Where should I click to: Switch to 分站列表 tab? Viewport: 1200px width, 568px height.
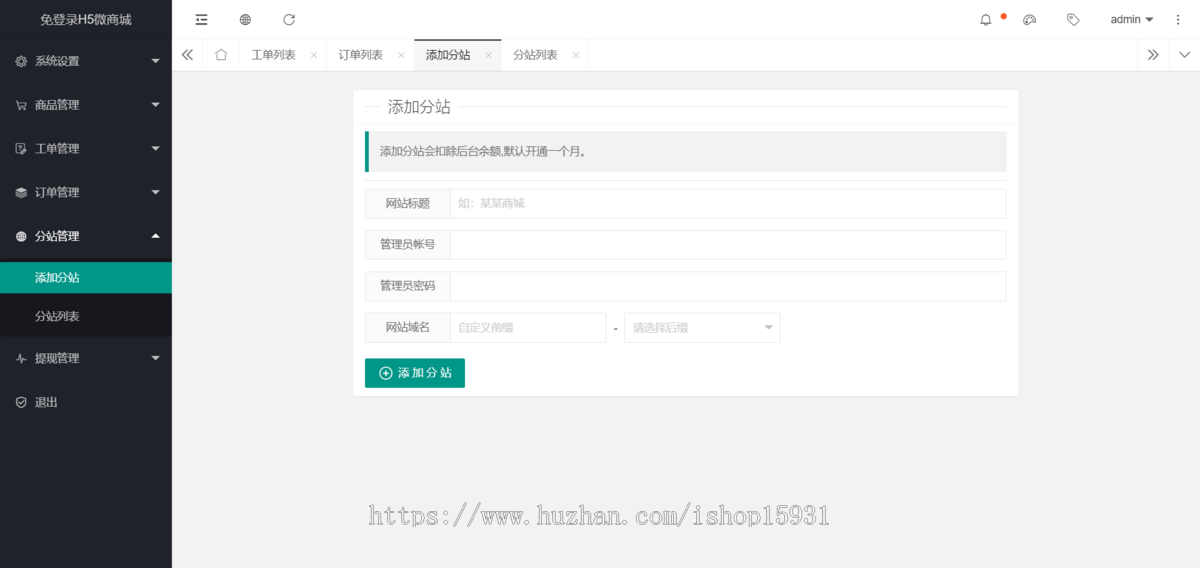tap(535, 55)
